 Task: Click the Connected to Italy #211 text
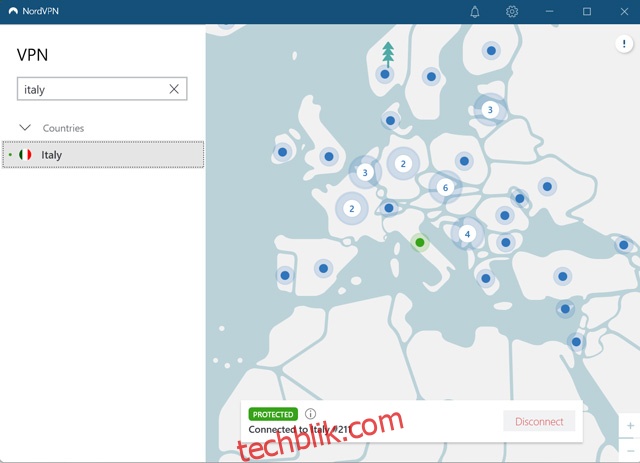pos(300,430)
